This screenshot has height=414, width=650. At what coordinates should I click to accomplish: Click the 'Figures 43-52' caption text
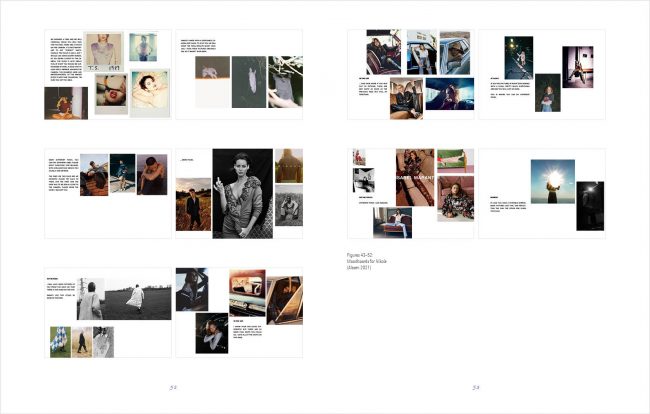coord(367,261)
